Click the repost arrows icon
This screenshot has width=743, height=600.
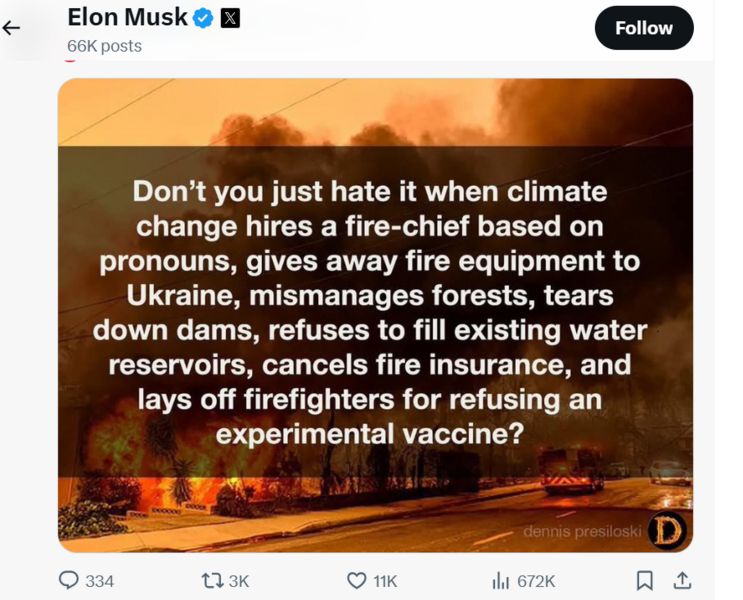(213, 580)
